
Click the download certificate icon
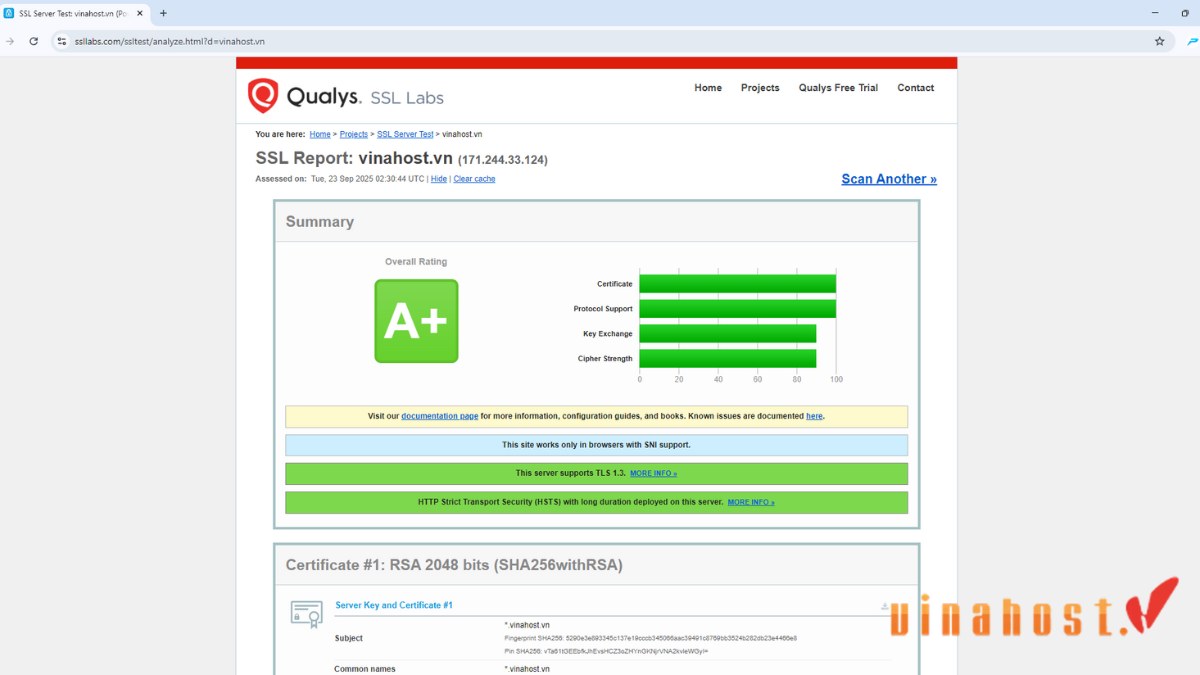(884, 606)
